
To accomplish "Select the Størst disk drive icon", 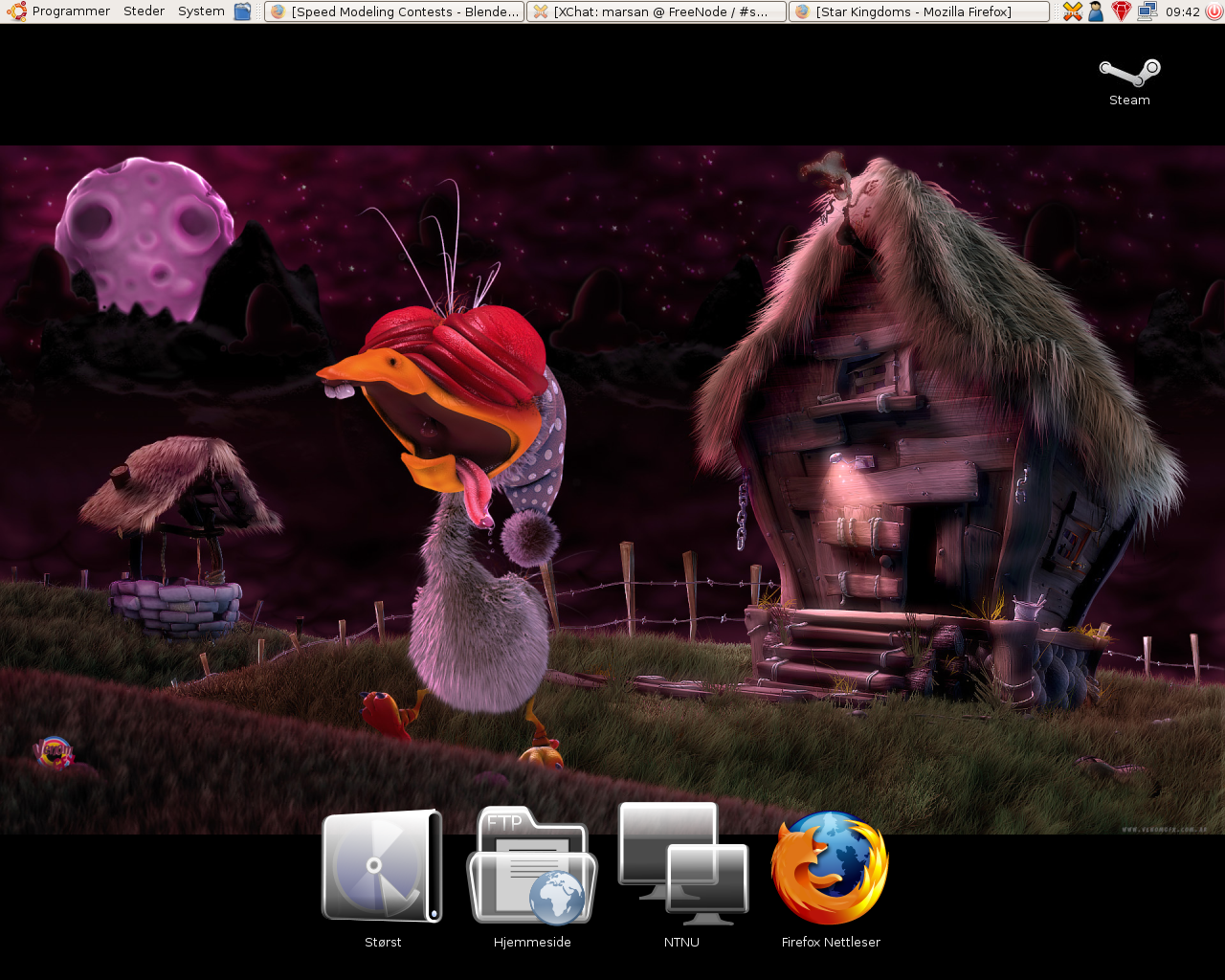I will click(383, 866).
